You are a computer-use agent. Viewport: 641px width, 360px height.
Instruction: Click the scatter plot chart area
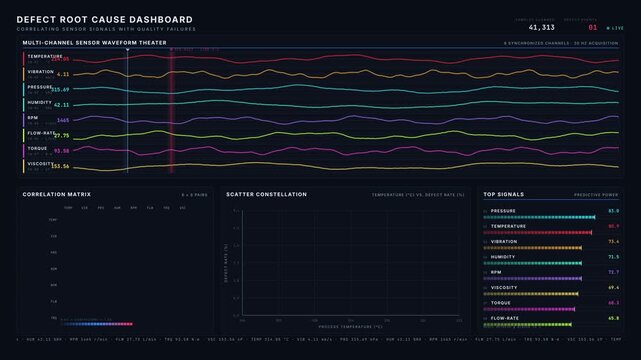point(351,263)
